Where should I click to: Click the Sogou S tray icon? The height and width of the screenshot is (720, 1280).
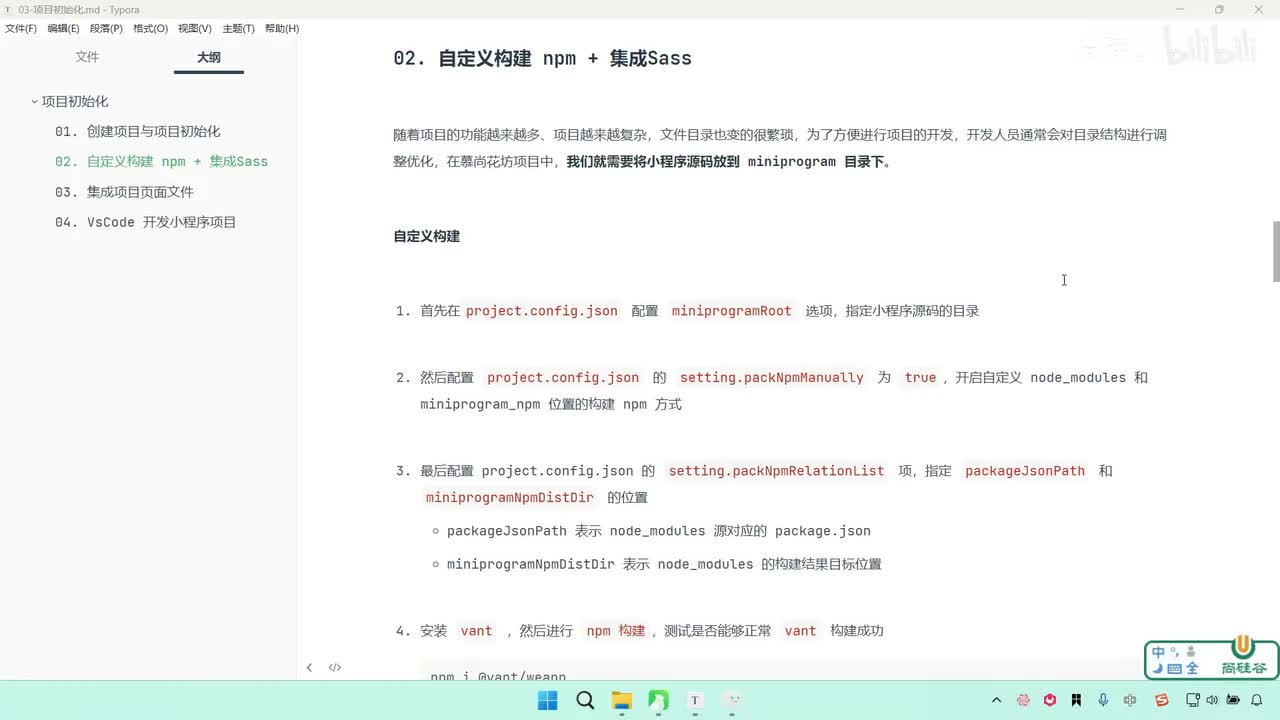click(x=1161, y=700)
